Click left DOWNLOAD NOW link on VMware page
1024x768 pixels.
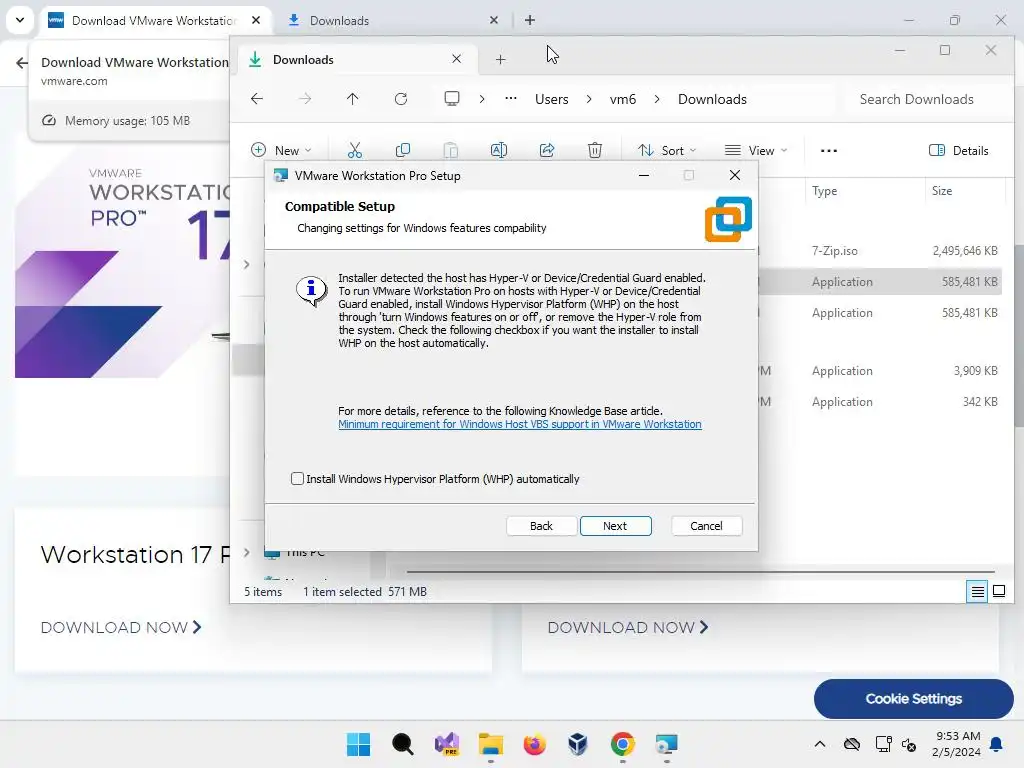click(x=121, y=628)
